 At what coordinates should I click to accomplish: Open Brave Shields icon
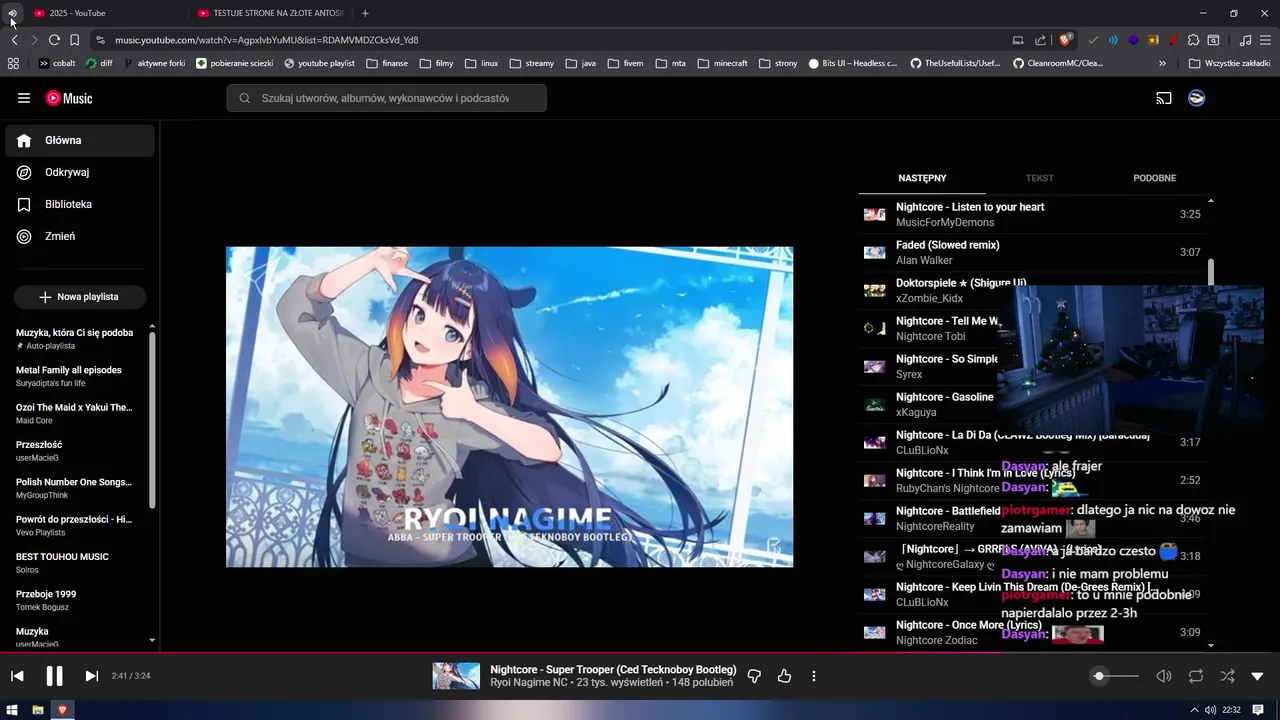pyautogui.click(x=1066, y=40)
